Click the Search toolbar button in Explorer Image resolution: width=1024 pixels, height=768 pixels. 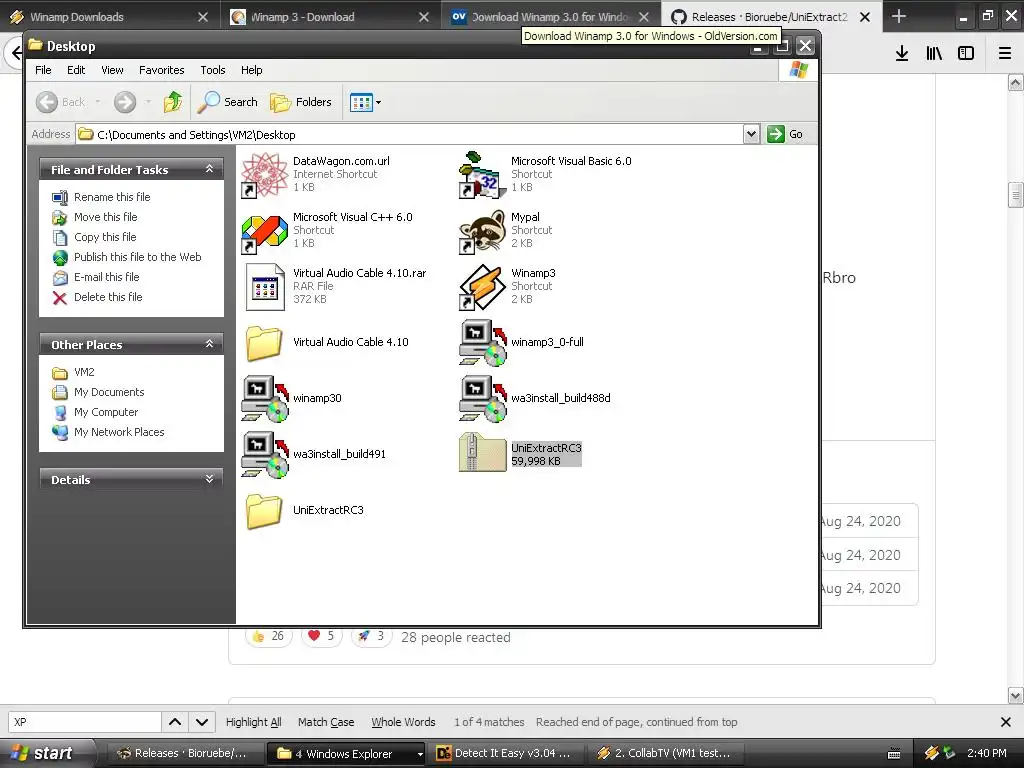point(228,102)
